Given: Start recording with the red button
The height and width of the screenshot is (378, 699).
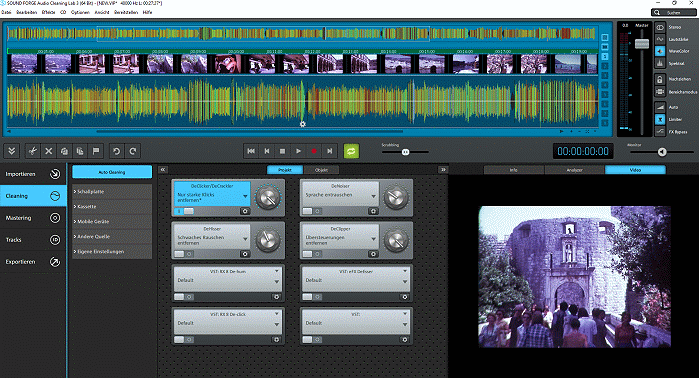Looking at the screenshot, I should pos(314,151).
